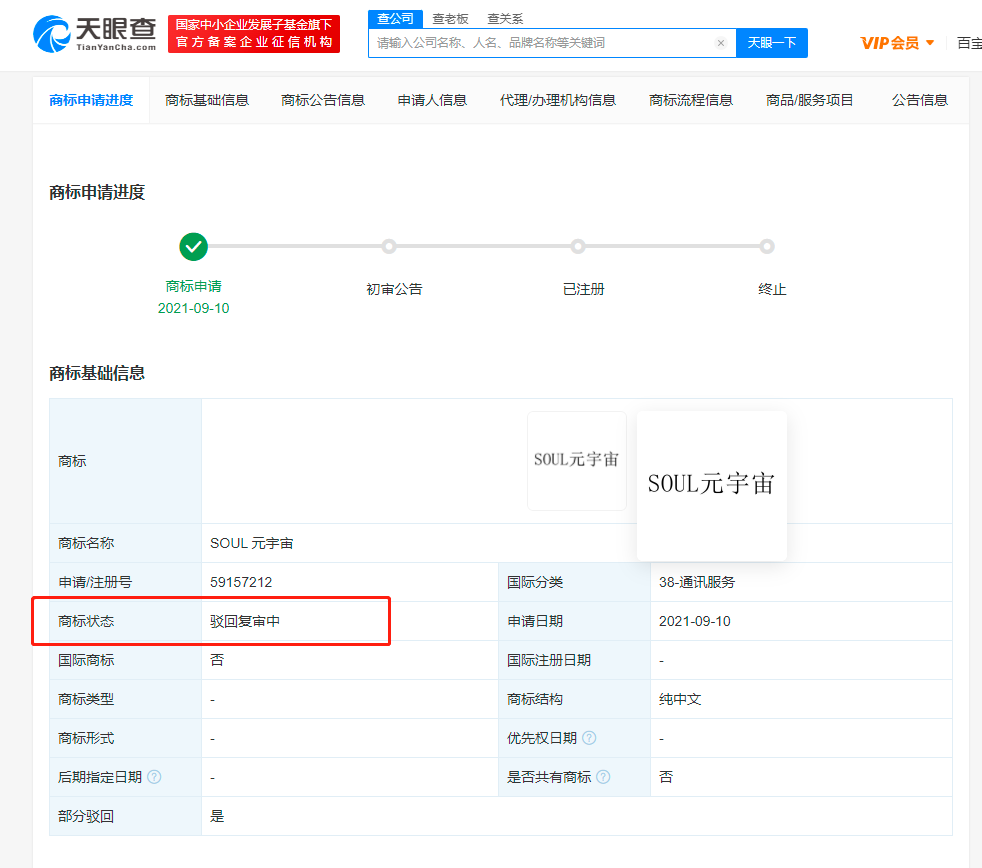Click the 商标结构 label cell
The height and width of the screenshot is (868, 982).
point(574,699)
